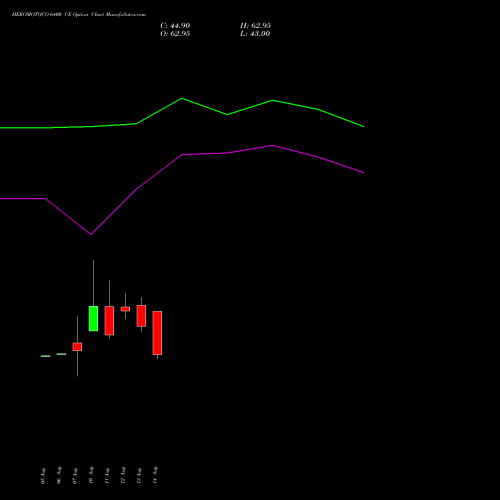Click the HEROMOTOCO 6400 CE chart title
Screen dimensions: 500x500
tap(79, 15)
